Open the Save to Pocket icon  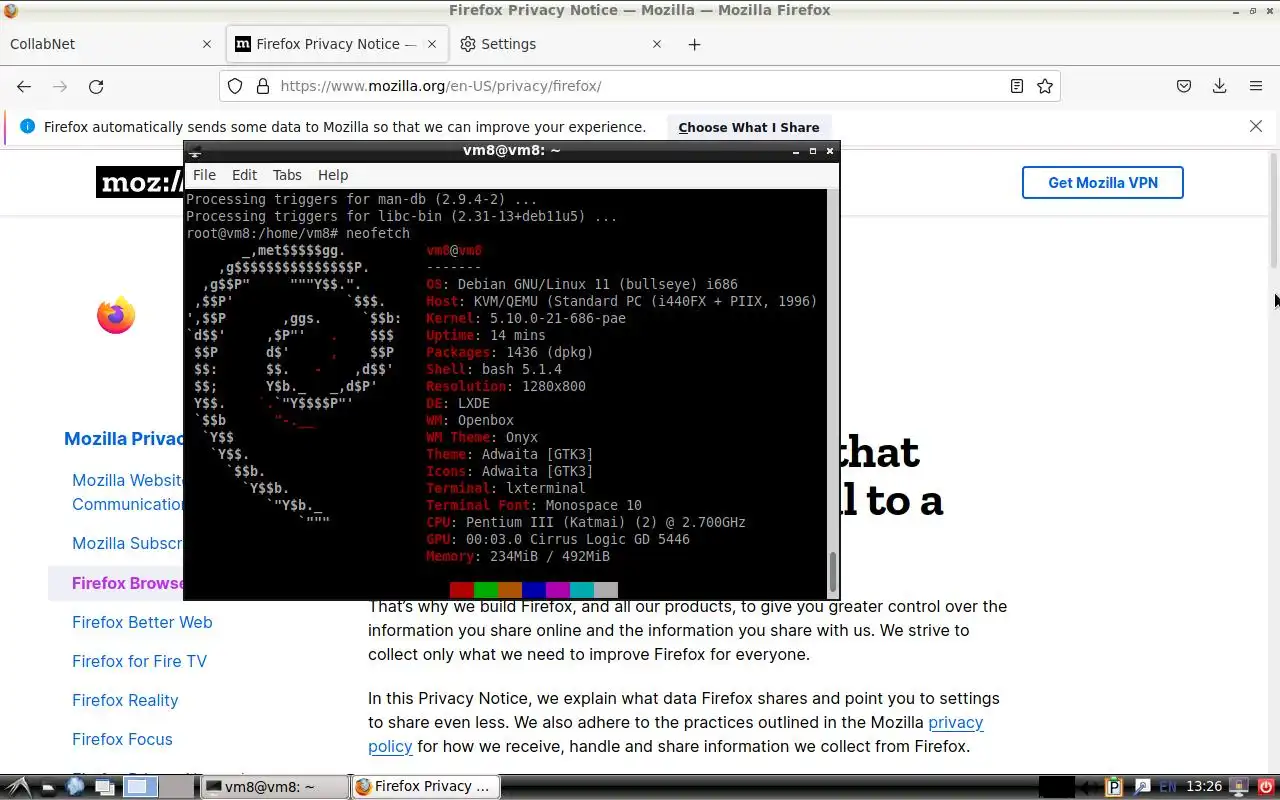(x=1184, y=86)
